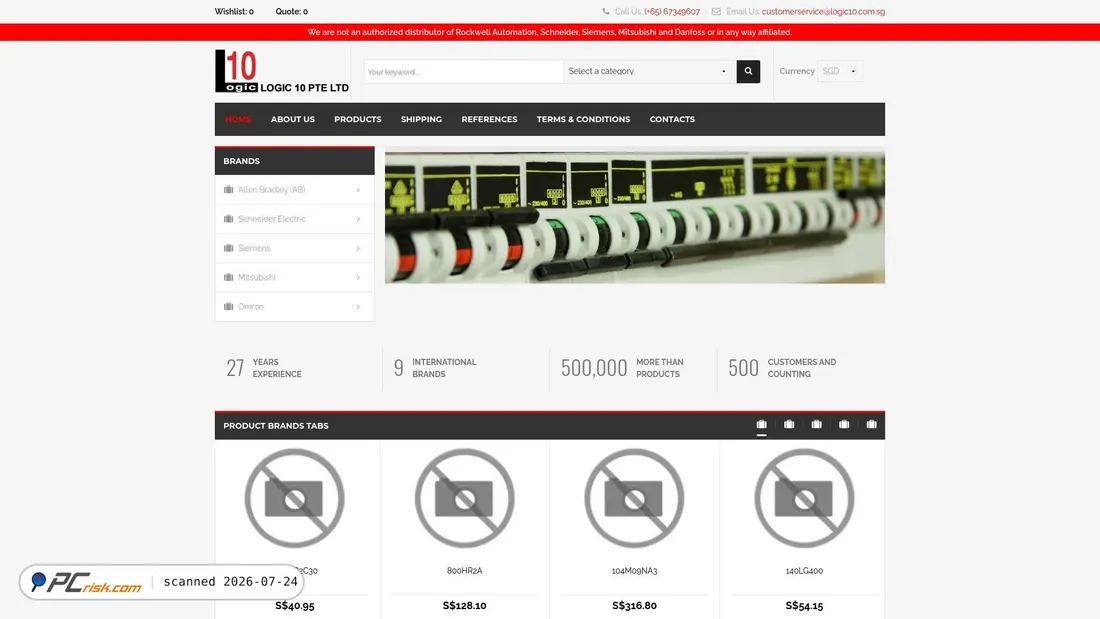1100x619 pixels.
Task: Click 500,000 MORE THAN PRODUCTS stat
Action: [x=622, y=368]
